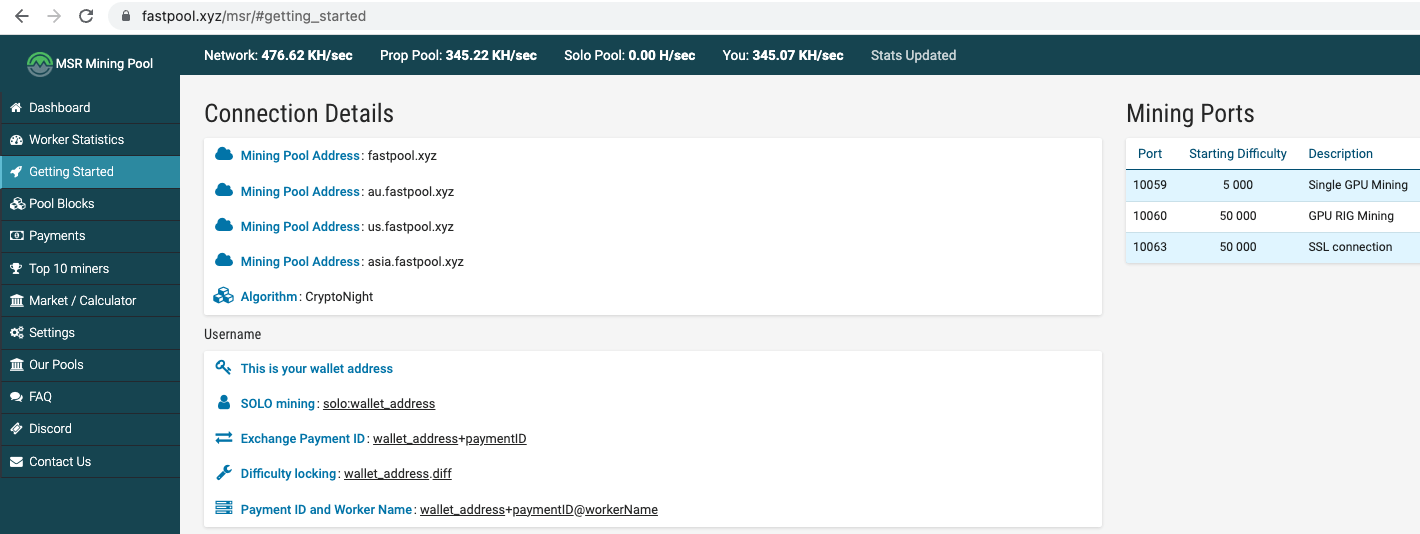Open Market / Calculator
The image size is (1420, 534).
tap(90, 301)
